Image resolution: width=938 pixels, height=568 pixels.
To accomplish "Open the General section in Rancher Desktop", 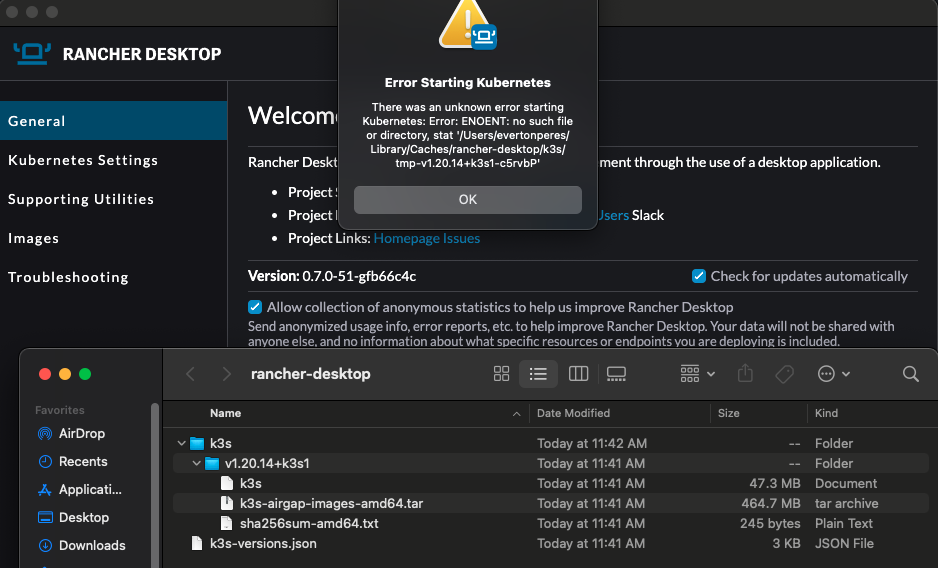I will pos(114,121).
